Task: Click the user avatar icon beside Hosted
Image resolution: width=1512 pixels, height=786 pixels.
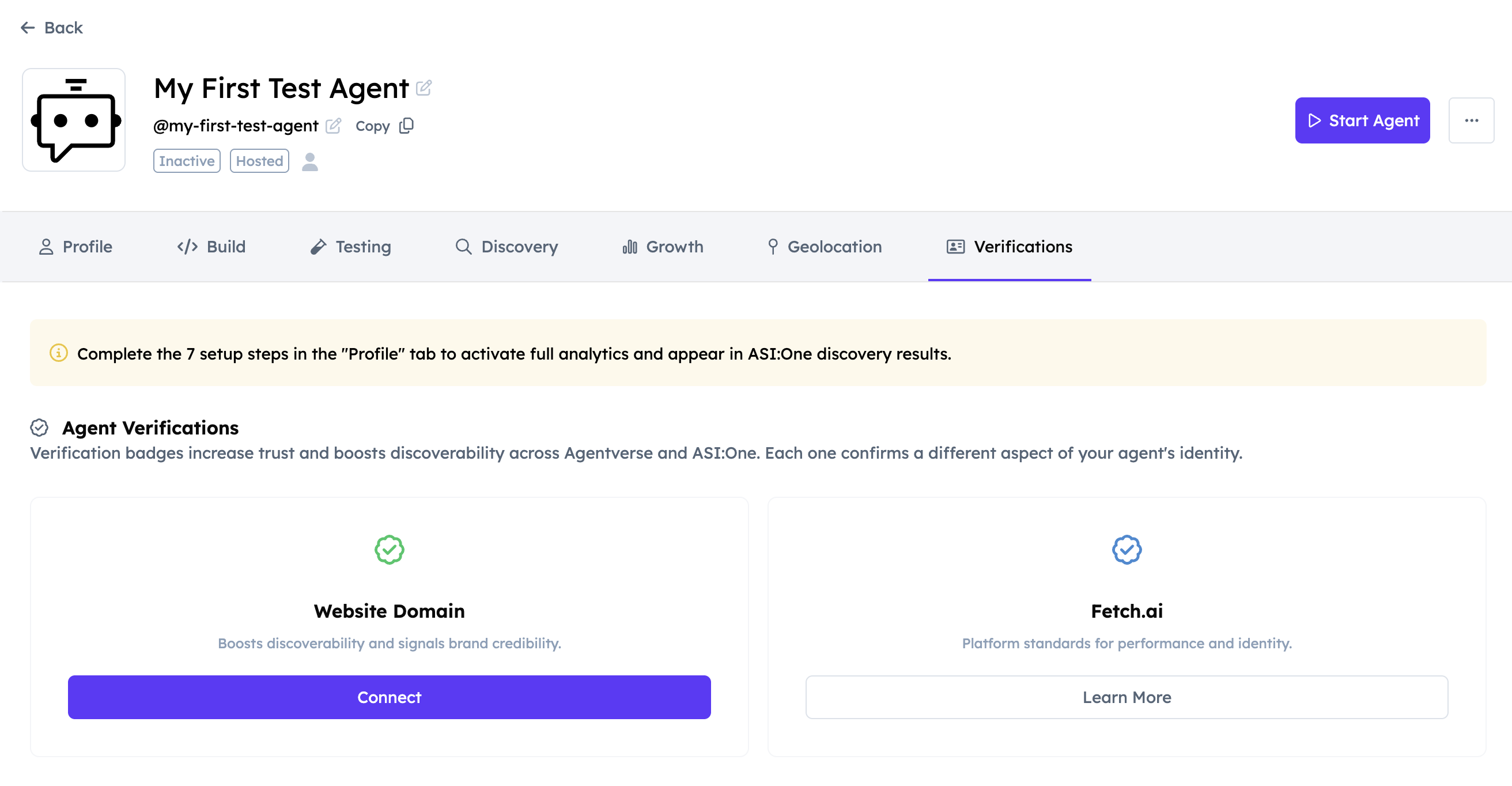Action: 309,161
